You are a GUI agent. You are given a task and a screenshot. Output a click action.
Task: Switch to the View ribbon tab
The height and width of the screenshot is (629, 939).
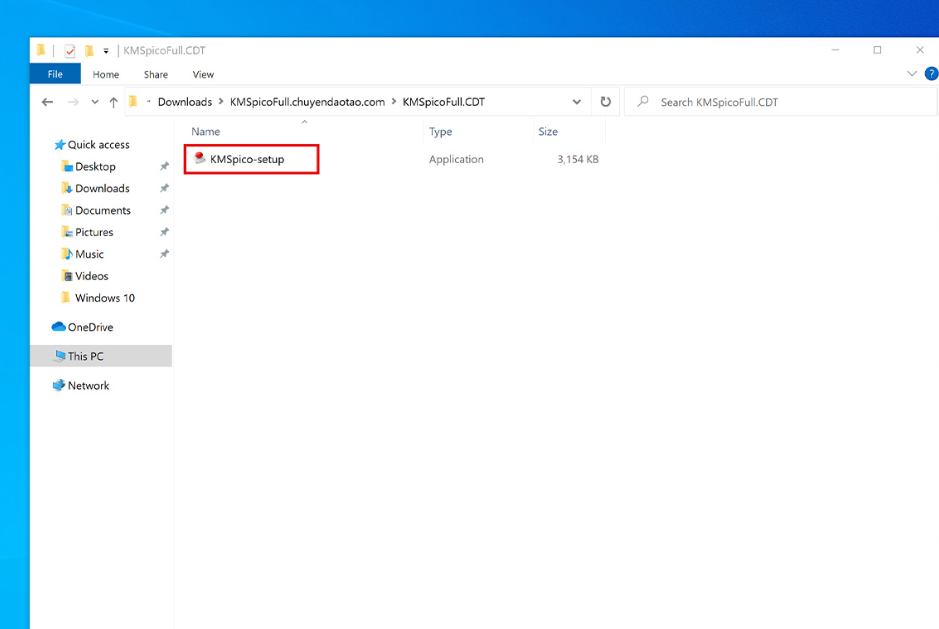(203, 74)
